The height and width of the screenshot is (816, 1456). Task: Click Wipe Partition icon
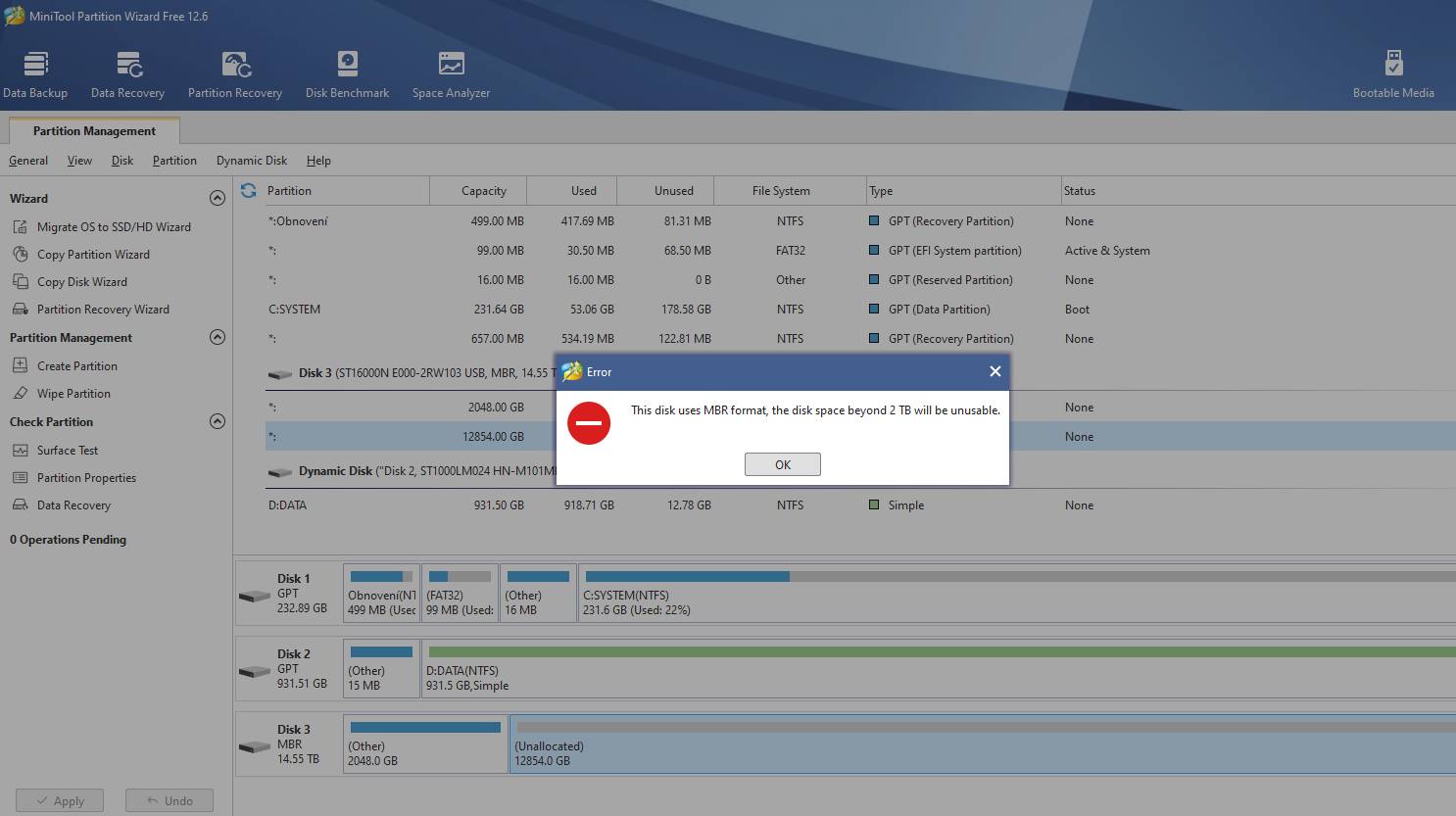tap(20, 394)
